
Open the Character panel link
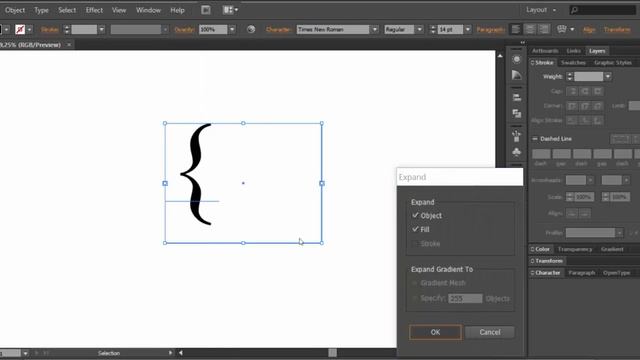278,29
